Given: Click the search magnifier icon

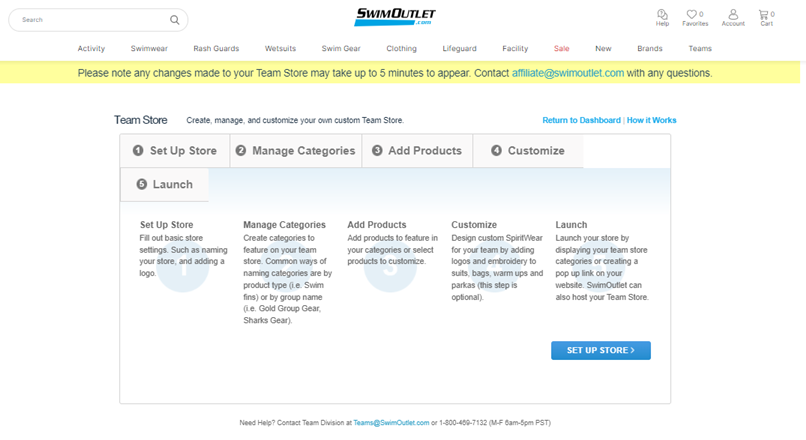Looking at the screenshot, I should 175,20.
